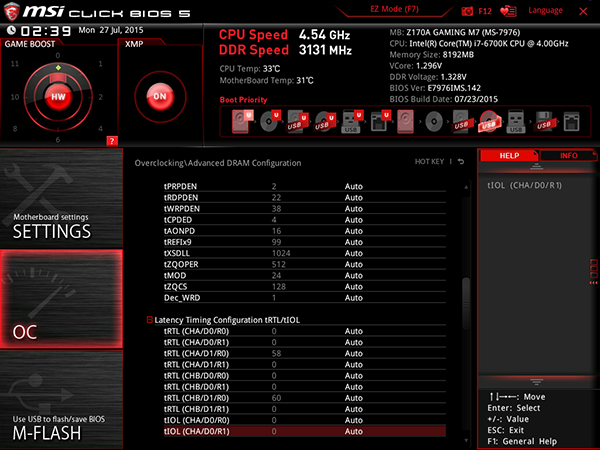This screenshot has height=450, width=600.
Task: Select the tZQCS row label
Action: pos(176,287)
